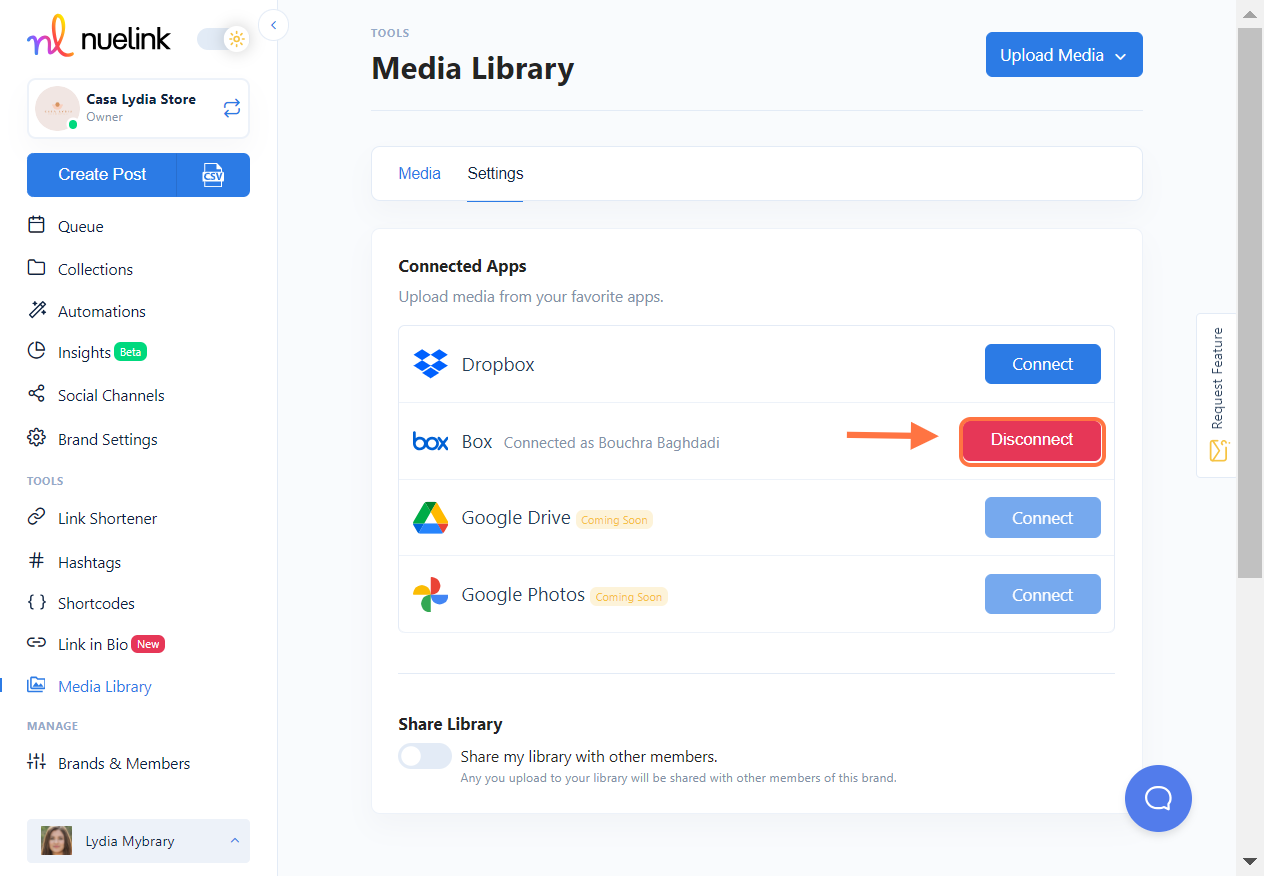Disconnect the Box account

tap(1032, 440)
